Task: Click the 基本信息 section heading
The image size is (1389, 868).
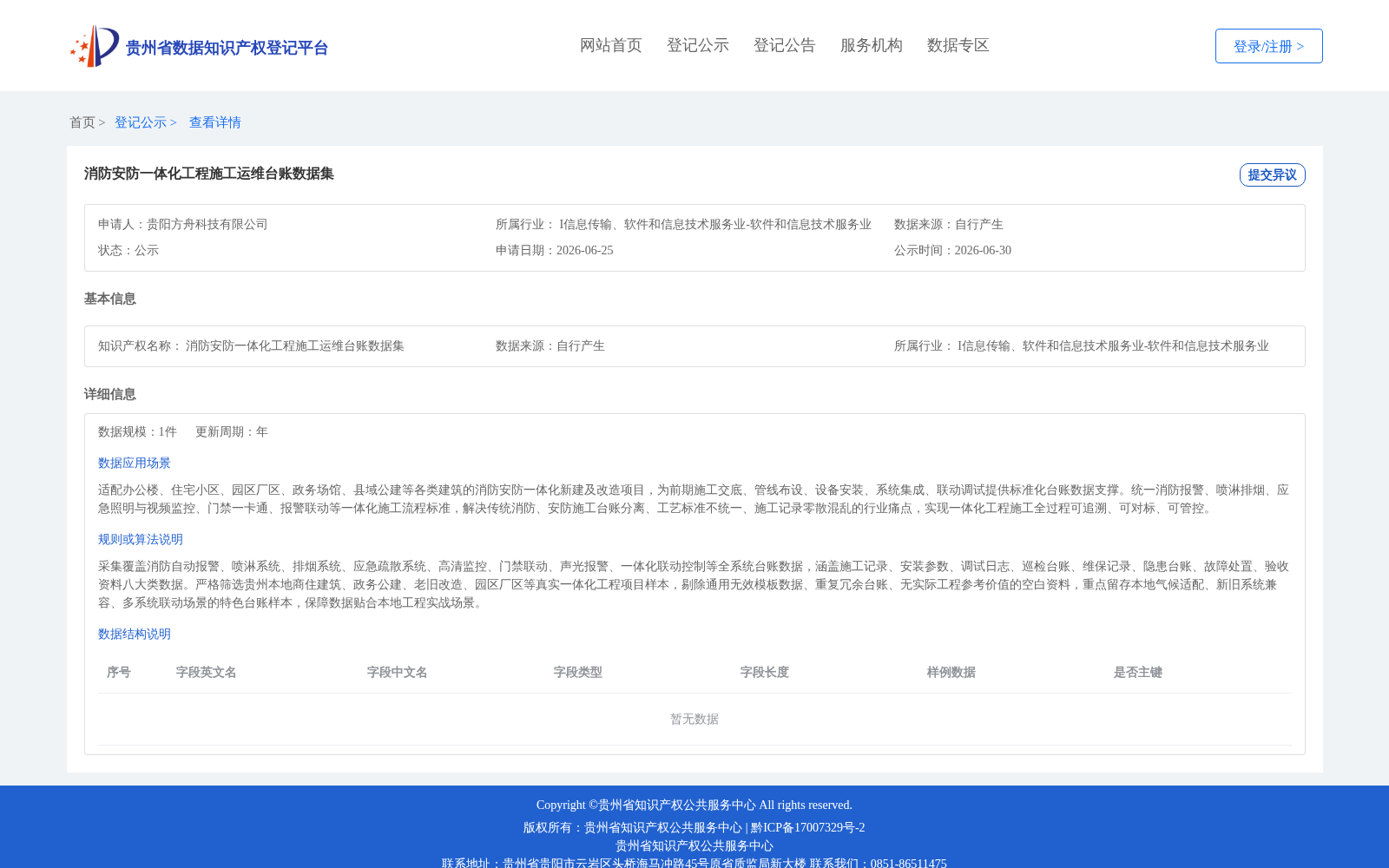Action: 110,299
